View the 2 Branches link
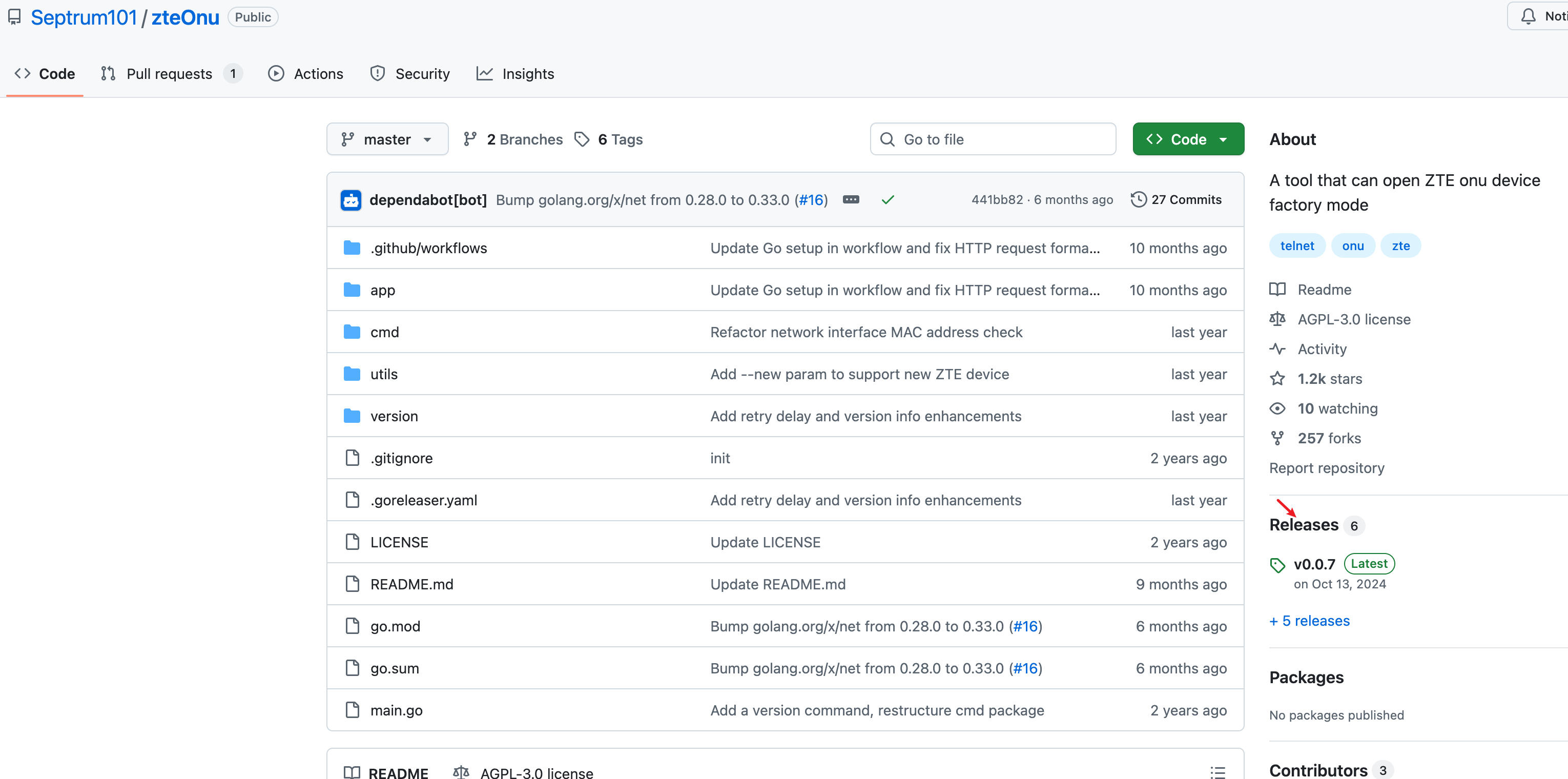1568x779 pixels. 513,139
